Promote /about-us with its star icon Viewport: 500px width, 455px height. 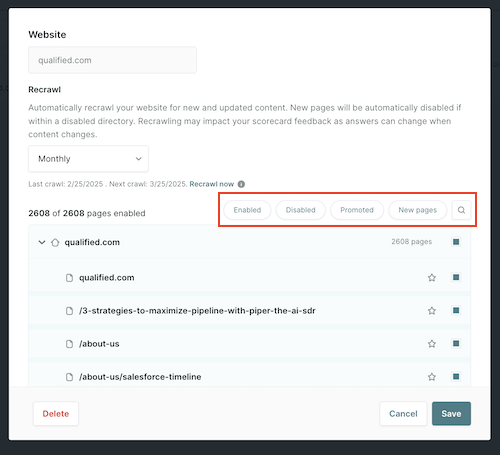click(432, 344)
